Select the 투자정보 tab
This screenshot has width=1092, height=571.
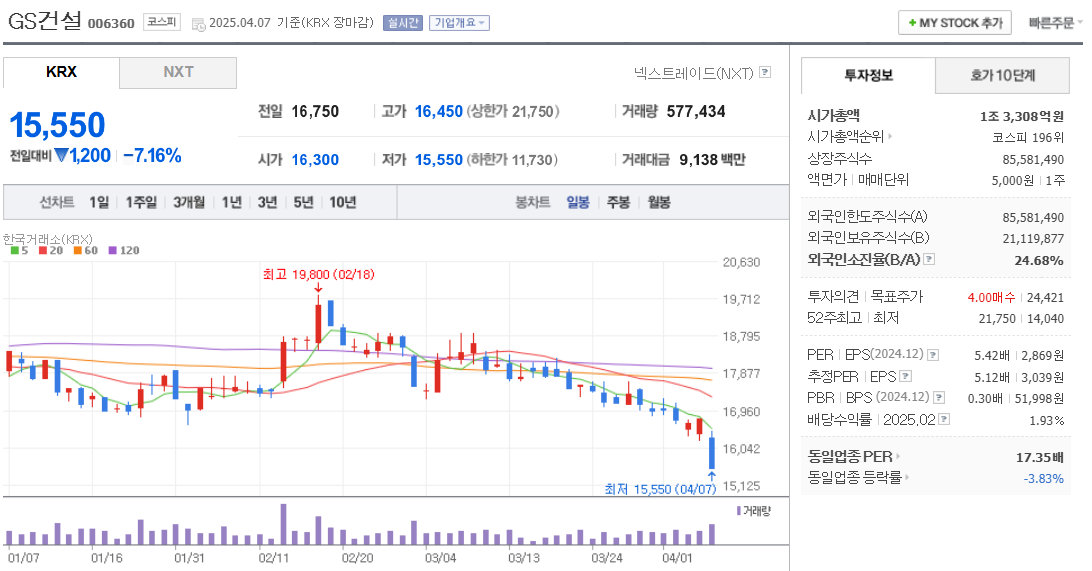tap(868, 75)
